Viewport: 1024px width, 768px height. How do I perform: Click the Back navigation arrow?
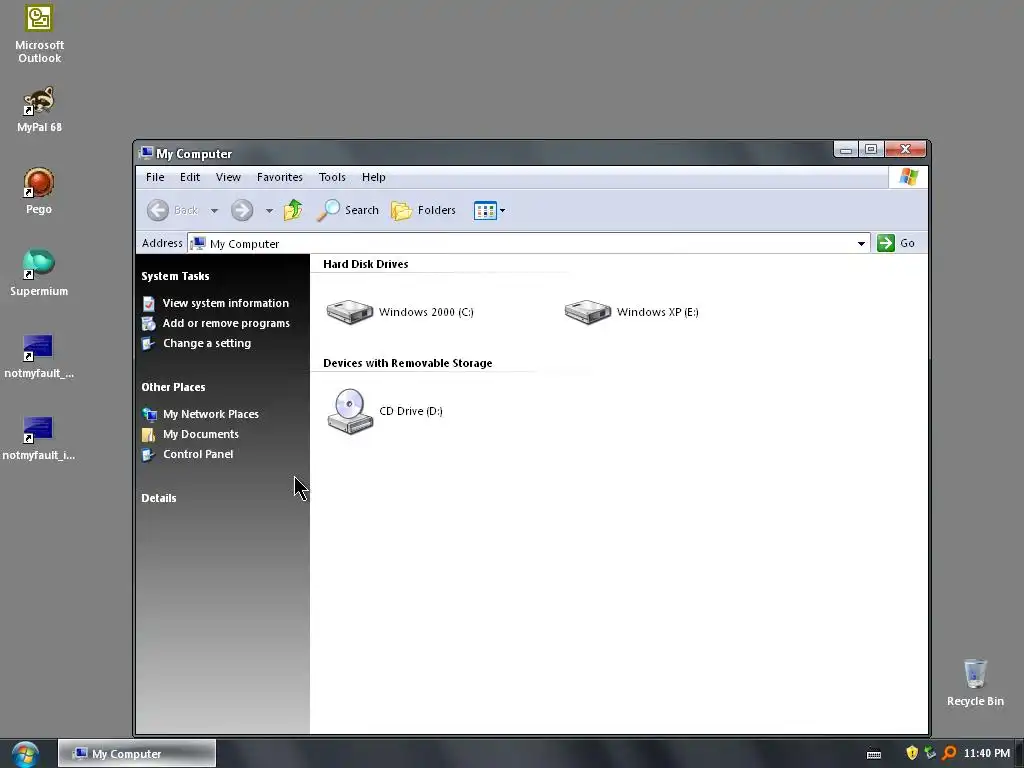[x=158, y=210]
